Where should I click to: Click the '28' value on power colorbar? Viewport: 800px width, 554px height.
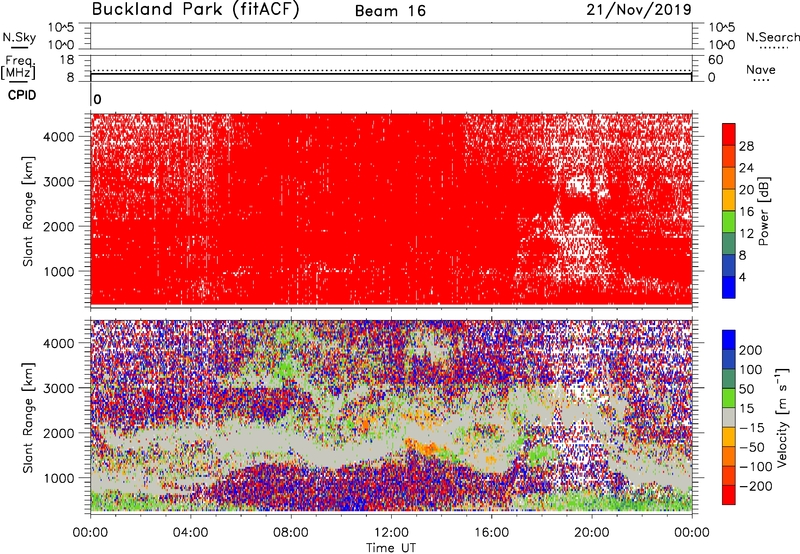click(x=746, y=146)
